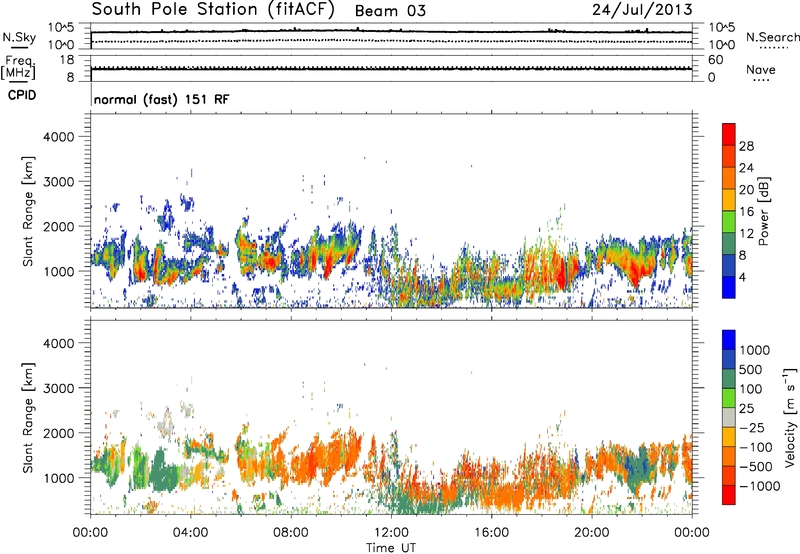This screenshot has width=800, height=554.
Task: Select the bright blue bottom Power color segment
Action: 729,287
